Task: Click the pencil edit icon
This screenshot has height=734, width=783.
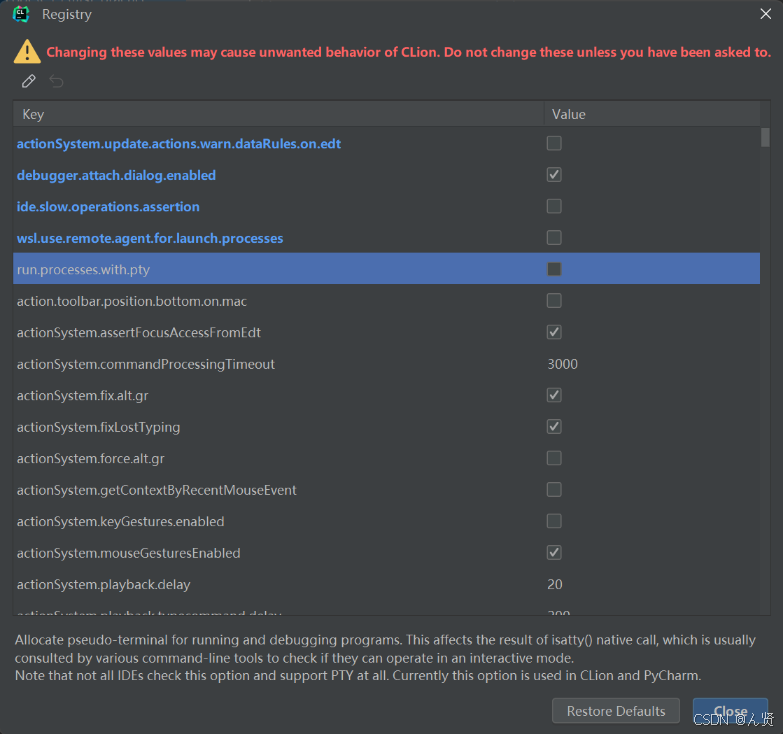Action: 29,81
